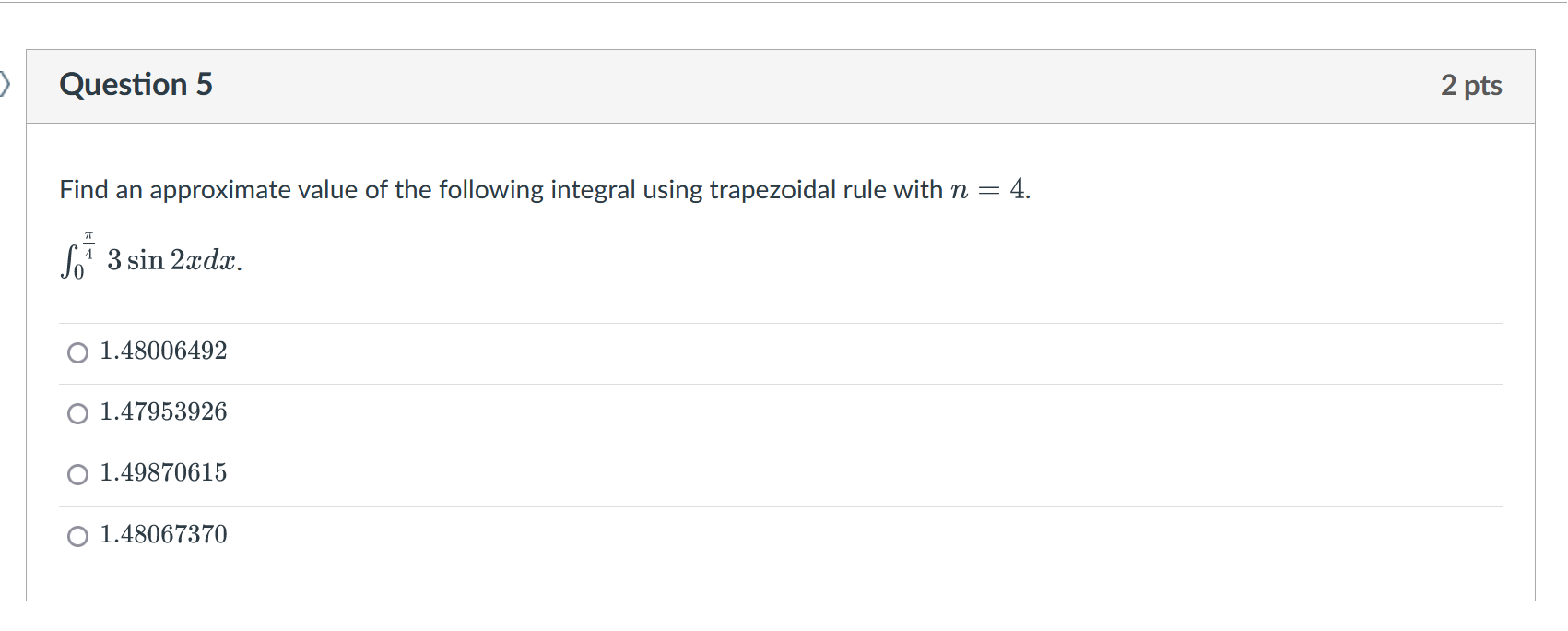The width and height of the screenshot is (1568, 631).
Task: Click the Question 5 heading
Action: click(x=136, y=85)
